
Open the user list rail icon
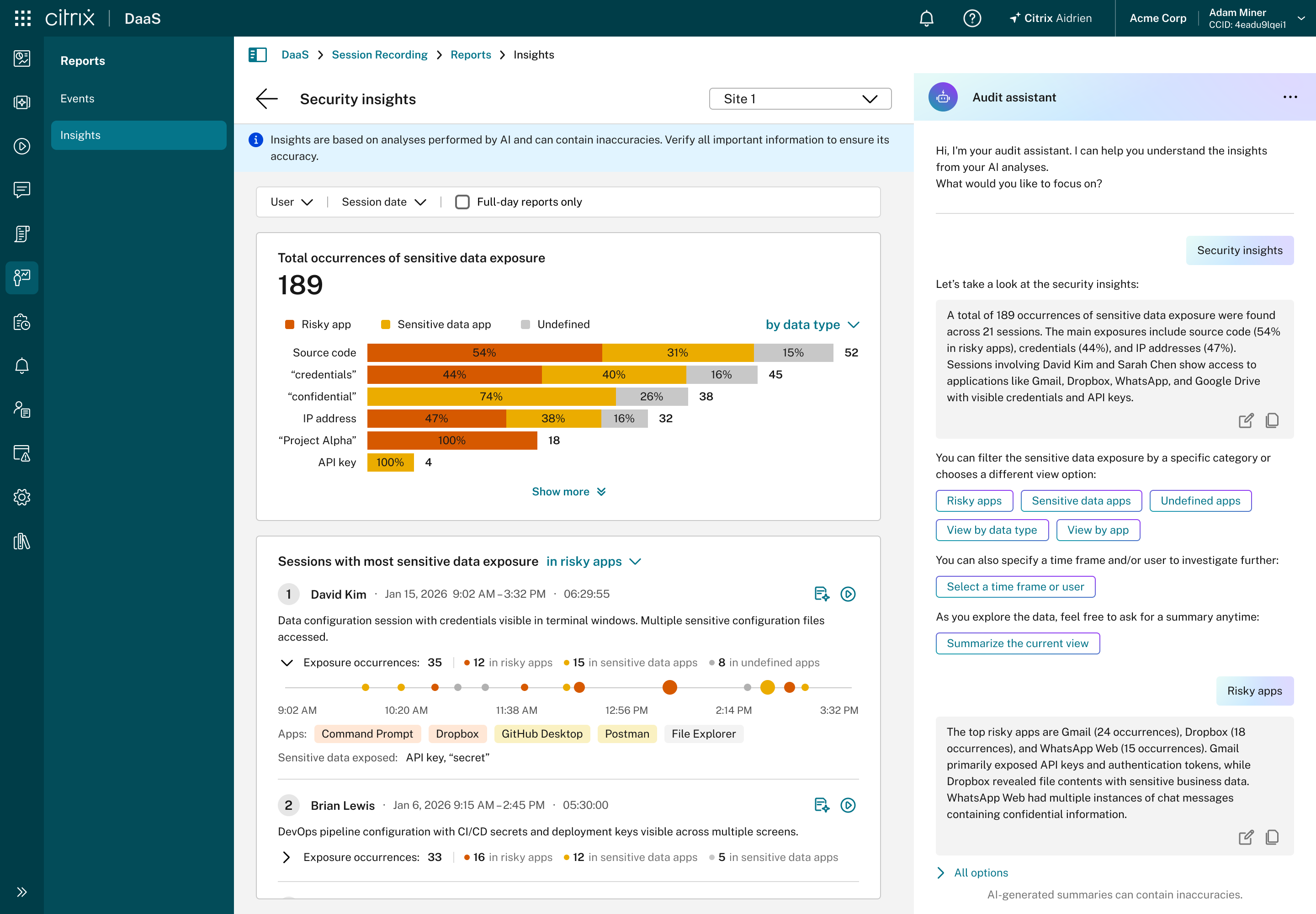point(22,409)
